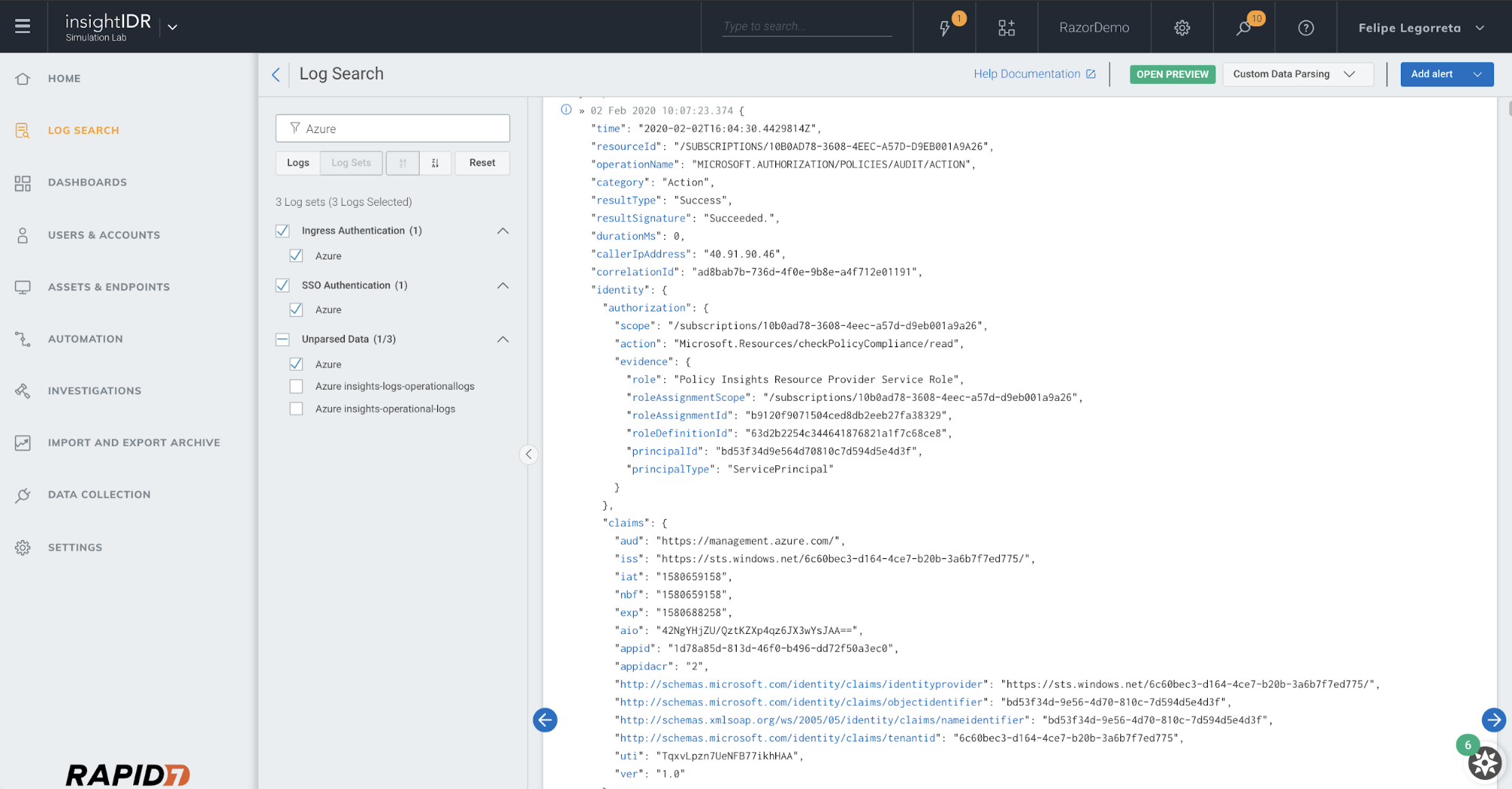Viewport: 1512px width, 789px height.
Task: Switch to the Logs tab
Action: 298,163
